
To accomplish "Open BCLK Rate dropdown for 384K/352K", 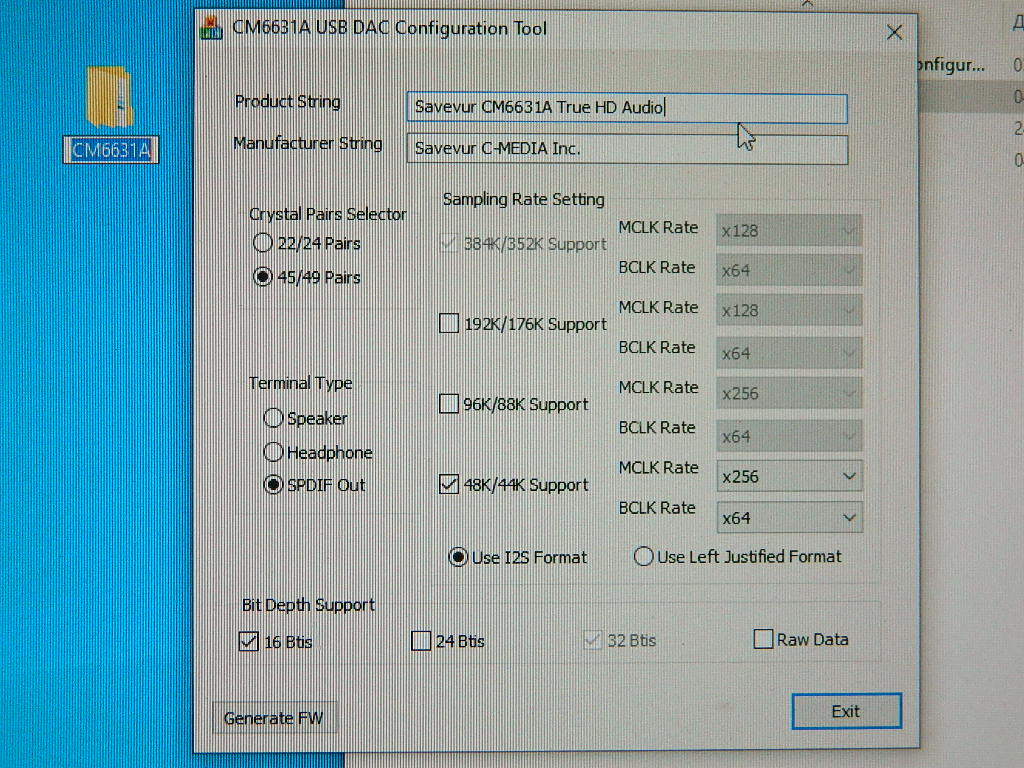I will [x=789, y=270].
